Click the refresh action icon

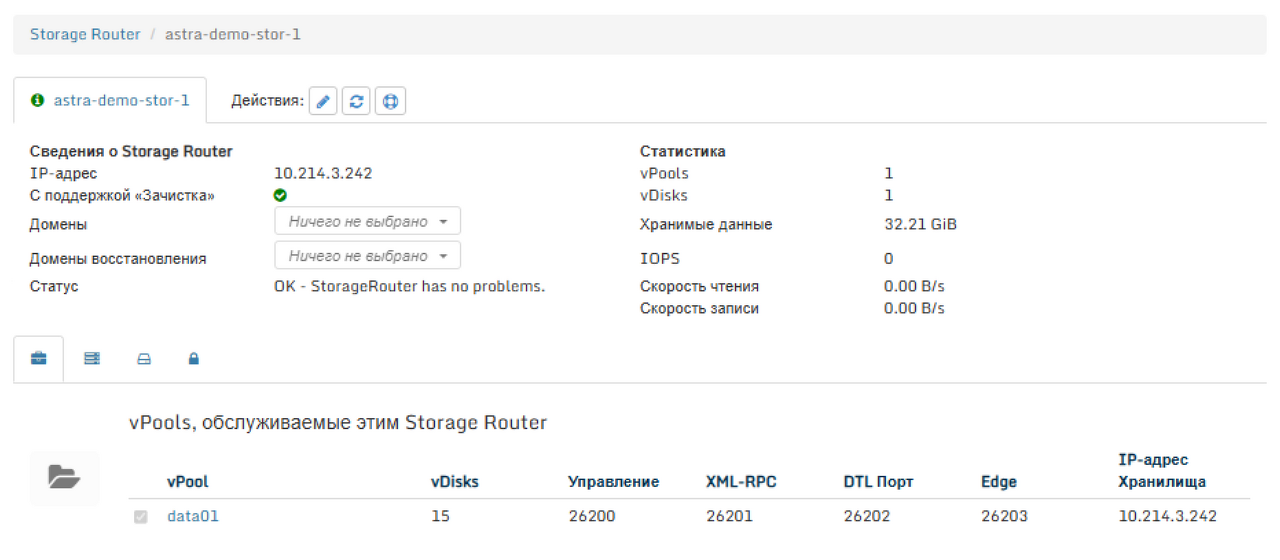pyautogui.click(x=357, y=101)
